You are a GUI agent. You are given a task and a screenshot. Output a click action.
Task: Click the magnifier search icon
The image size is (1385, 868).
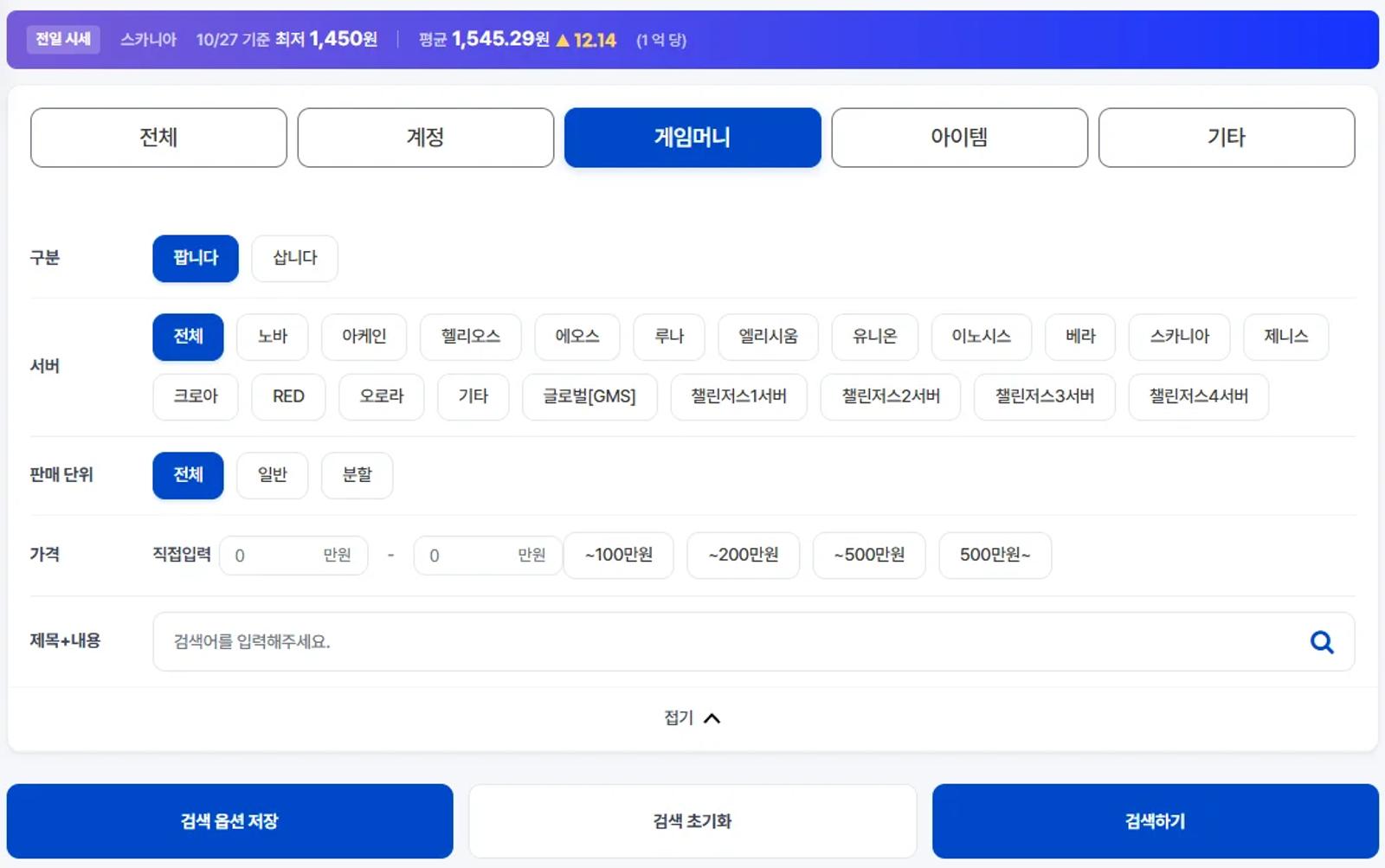tap(1322, 642)
